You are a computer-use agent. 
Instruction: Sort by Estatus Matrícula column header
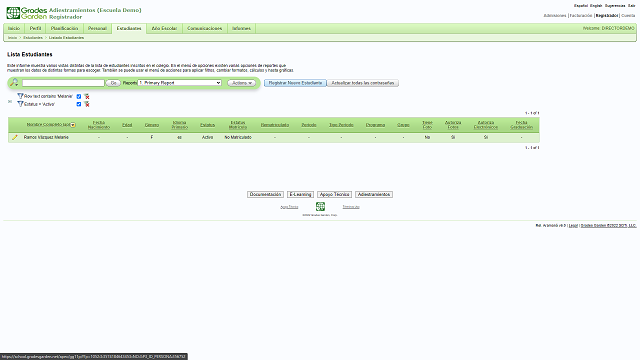pyautogui.click(x=238, y=125)
